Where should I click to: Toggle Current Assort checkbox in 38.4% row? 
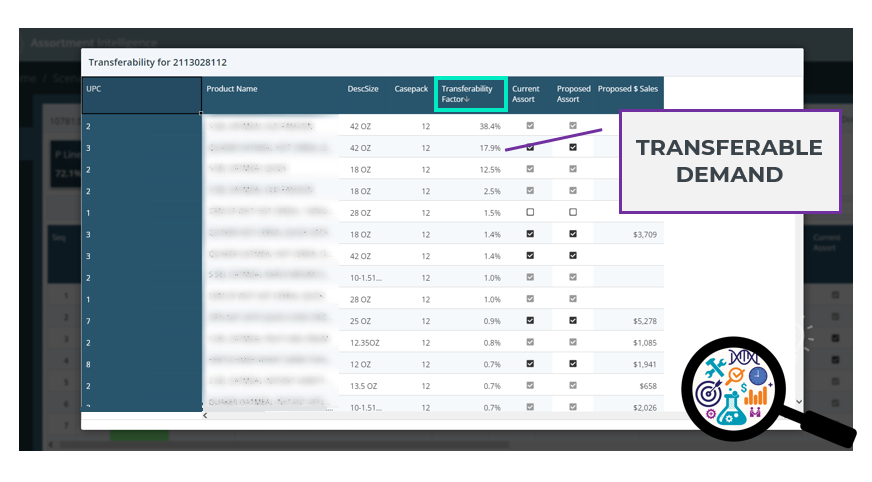coord(530,126)
